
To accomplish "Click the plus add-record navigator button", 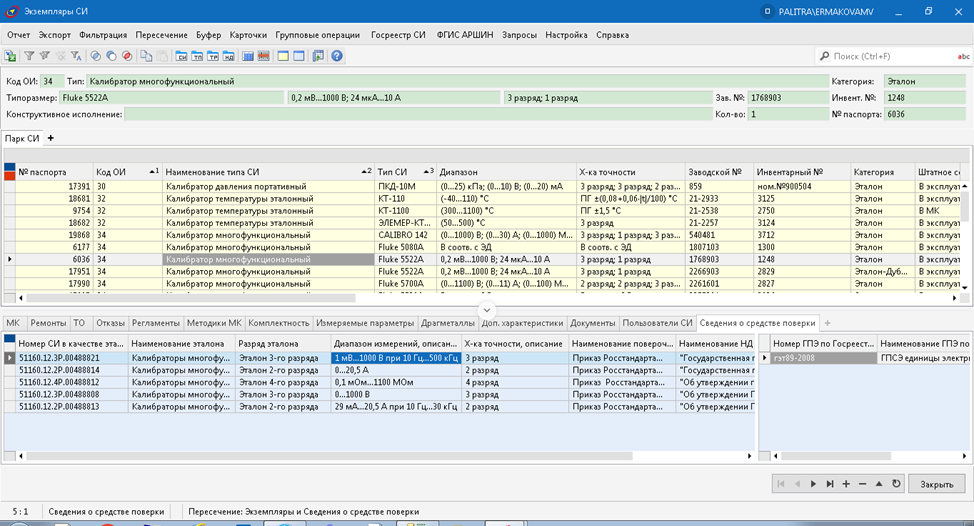I will 846,484.
